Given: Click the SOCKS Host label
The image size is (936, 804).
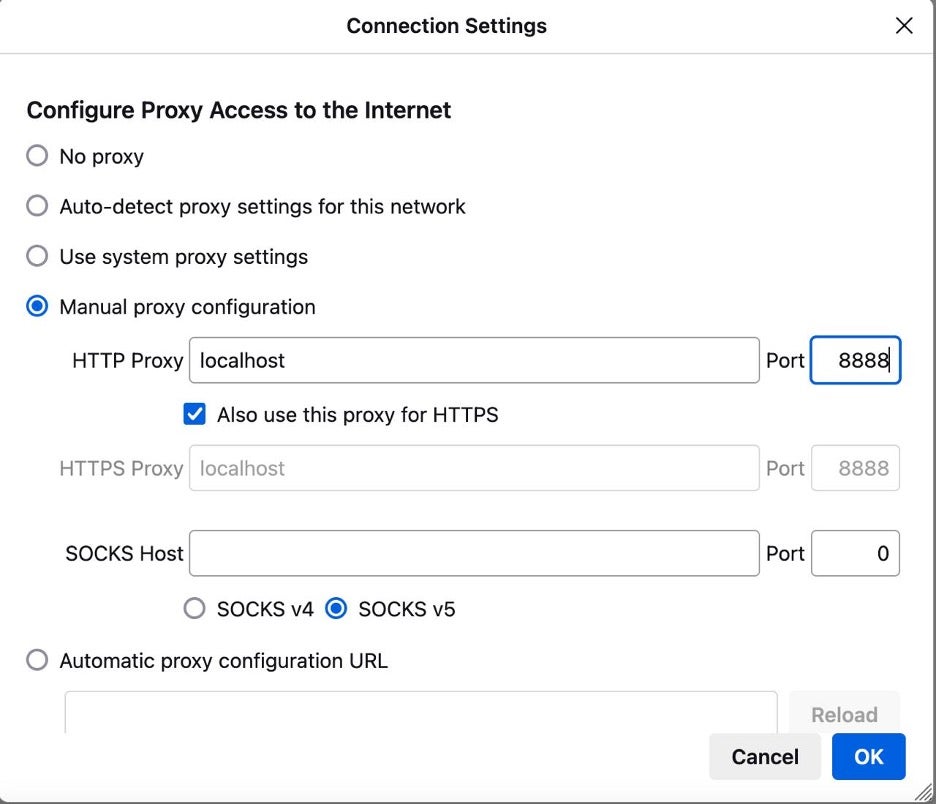Looking at the screenshot, I should [x=124, y=553].
